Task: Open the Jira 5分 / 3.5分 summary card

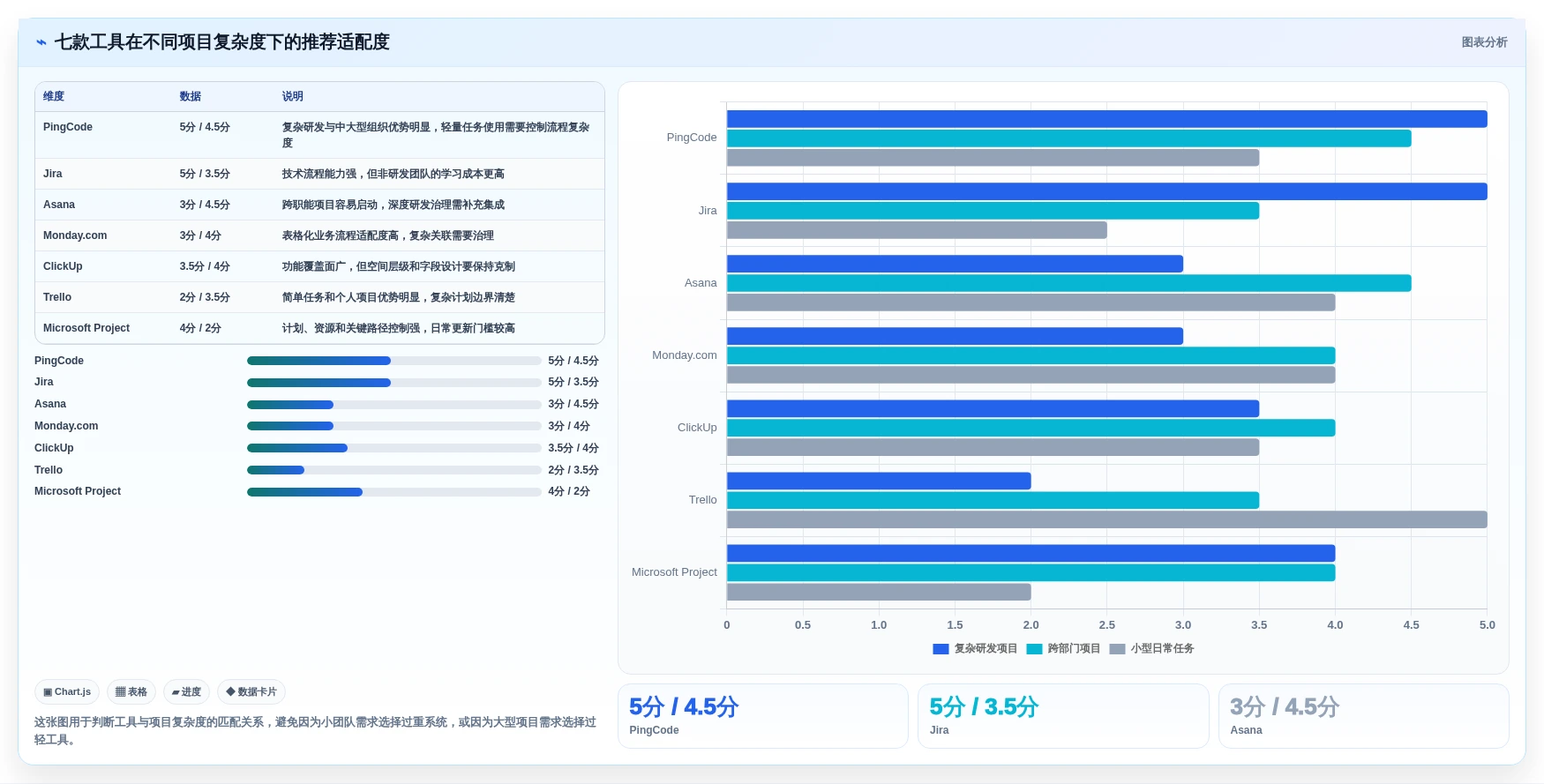Action: (x=1063, y=716)
